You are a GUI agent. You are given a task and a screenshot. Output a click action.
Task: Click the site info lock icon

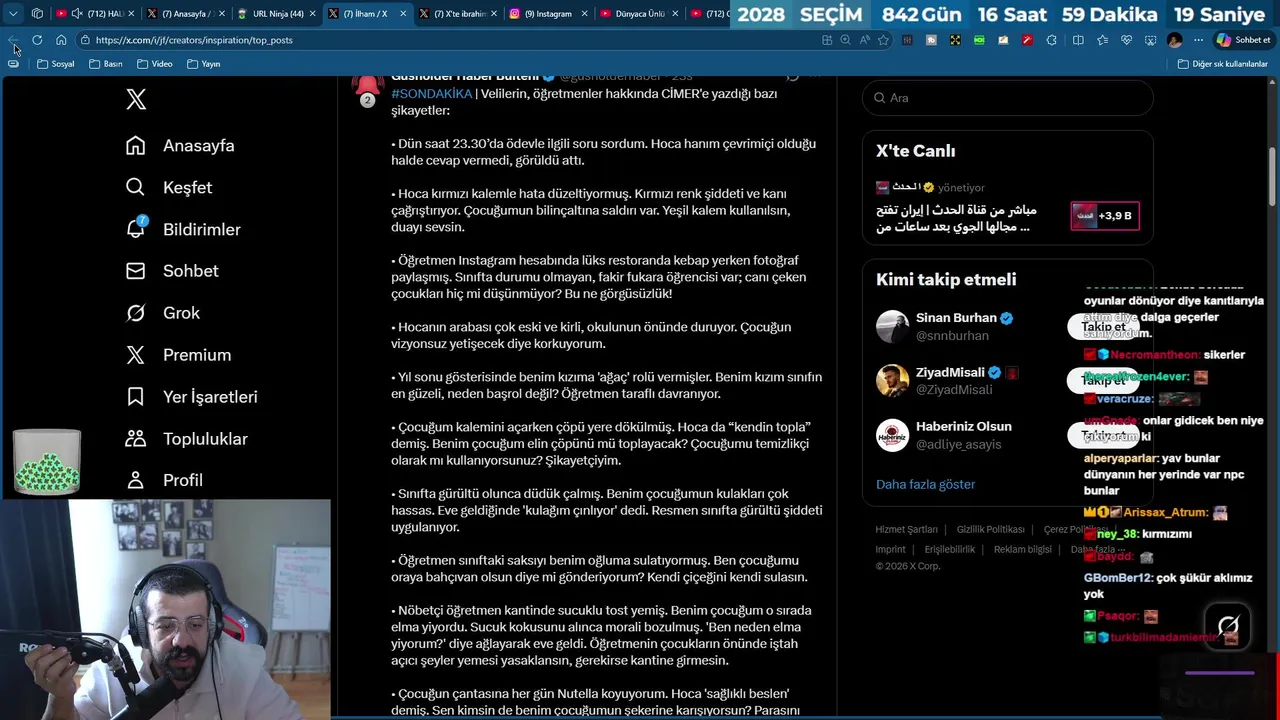click(86, 40)
